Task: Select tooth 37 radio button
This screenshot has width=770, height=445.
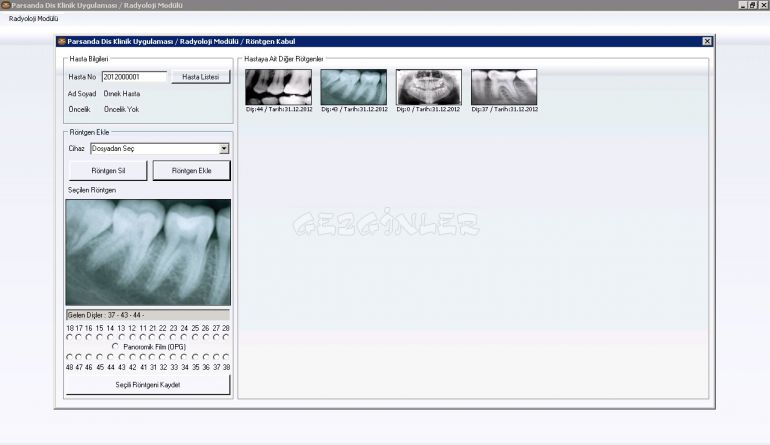Action: point(216,357)
